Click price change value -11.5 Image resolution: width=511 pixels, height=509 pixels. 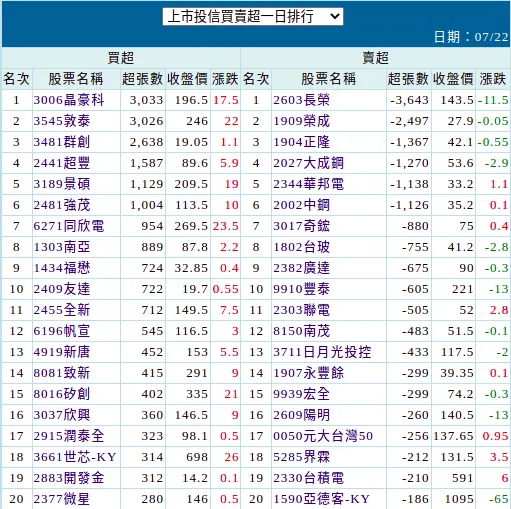(x=493, y=100)
